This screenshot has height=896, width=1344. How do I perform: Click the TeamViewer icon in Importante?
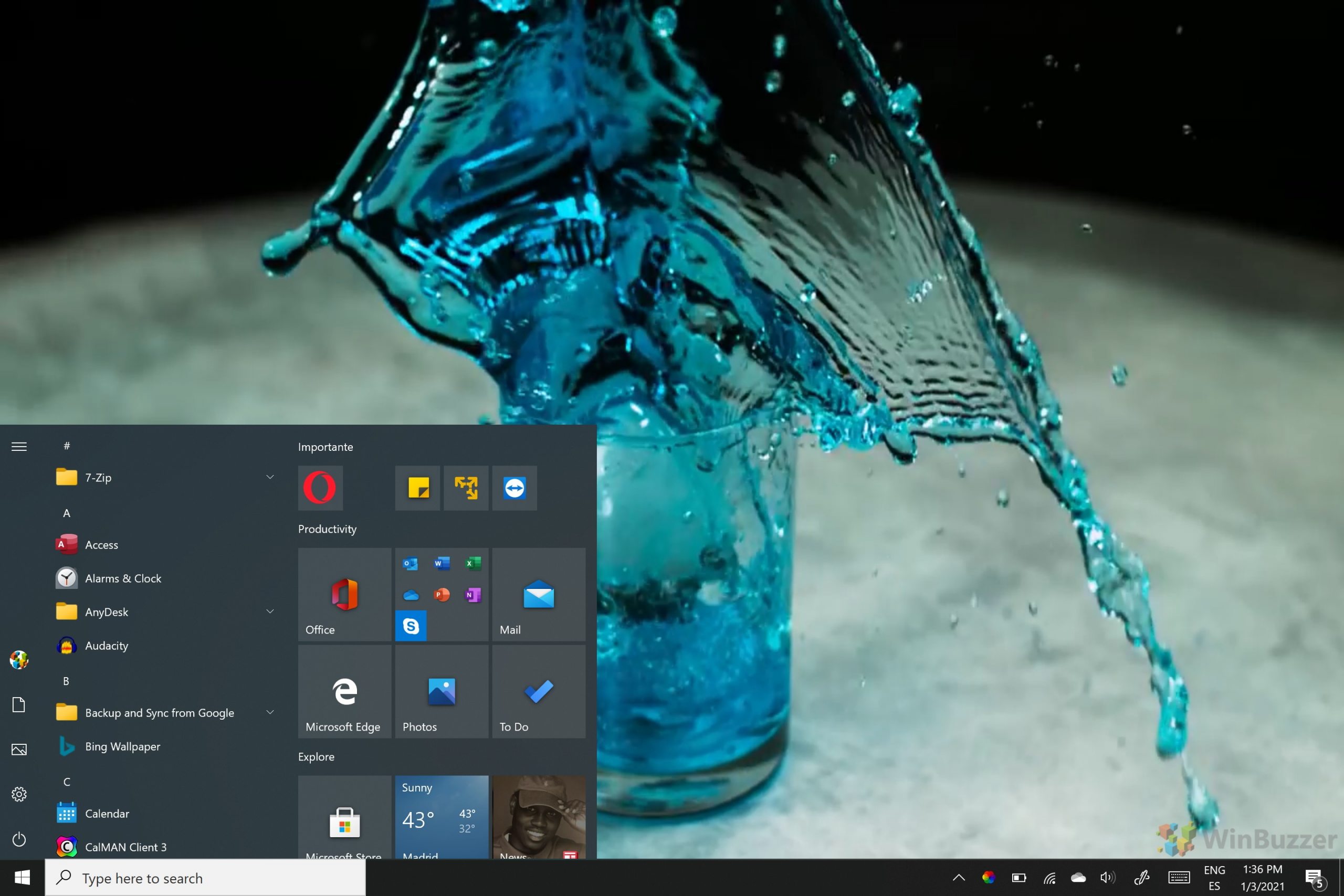(515, 487)
